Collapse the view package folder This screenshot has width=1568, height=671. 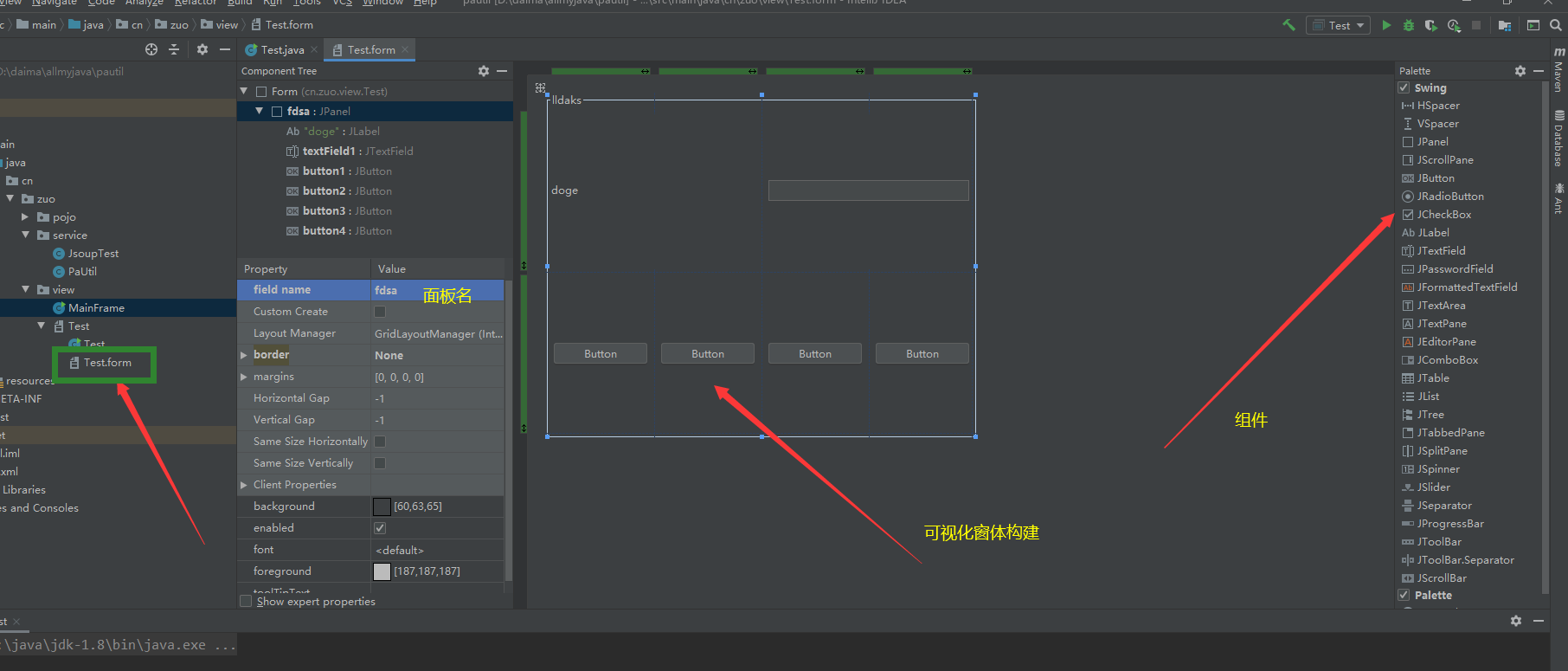25,289
